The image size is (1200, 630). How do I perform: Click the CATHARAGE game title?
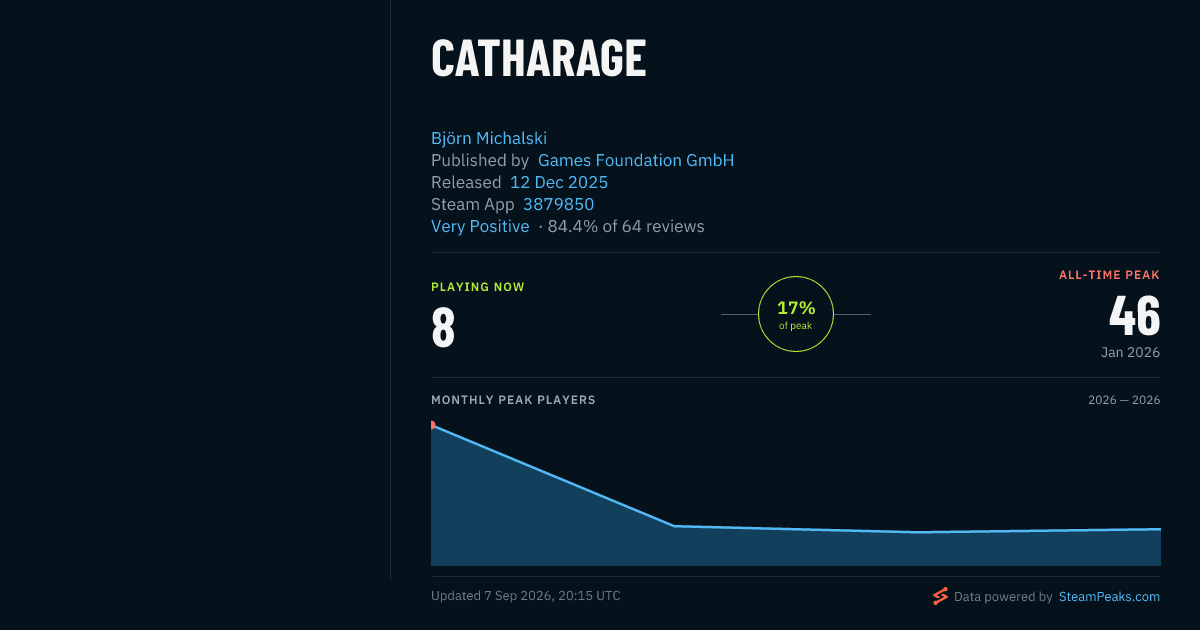(x=539, y=58)
